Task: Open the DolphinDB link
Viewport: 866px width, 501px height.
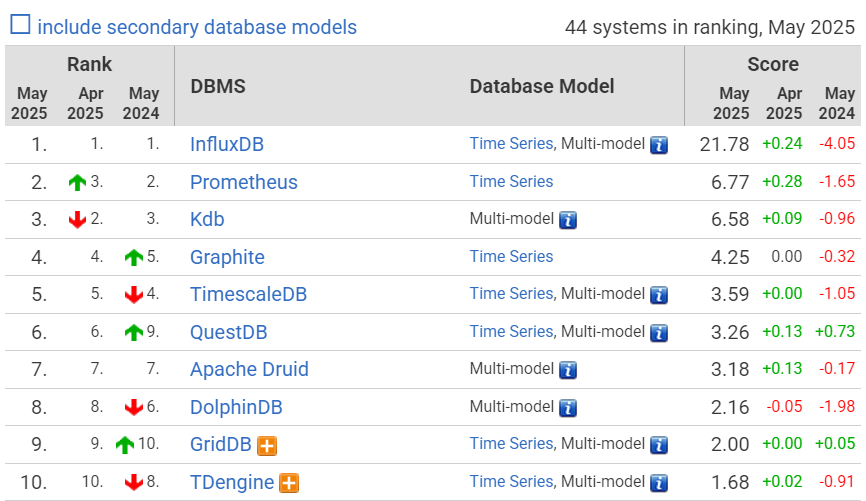Action: [x=236, y=408]
